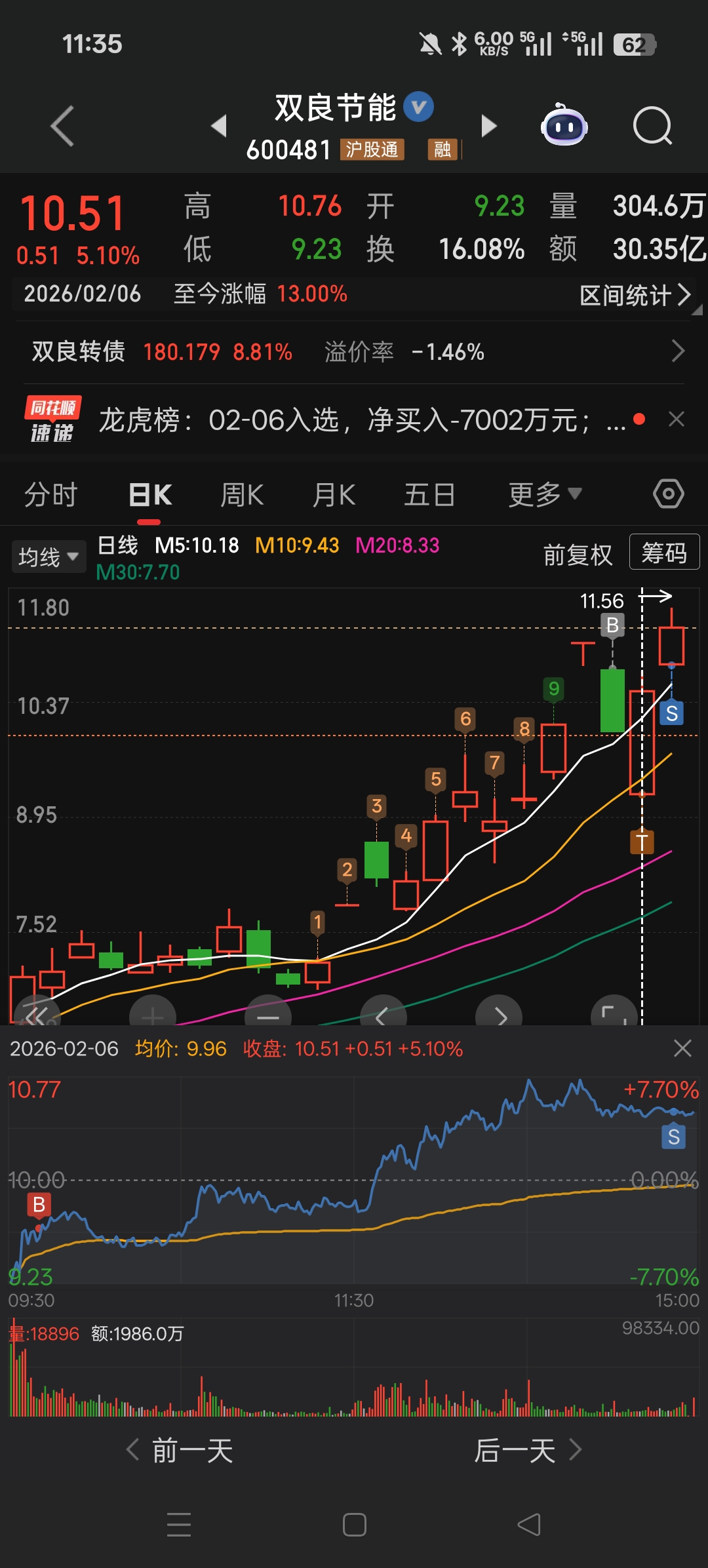Tap consecutive-limit marker 9 on chart
Viewport: 708px width, 1568px height.
554,688
